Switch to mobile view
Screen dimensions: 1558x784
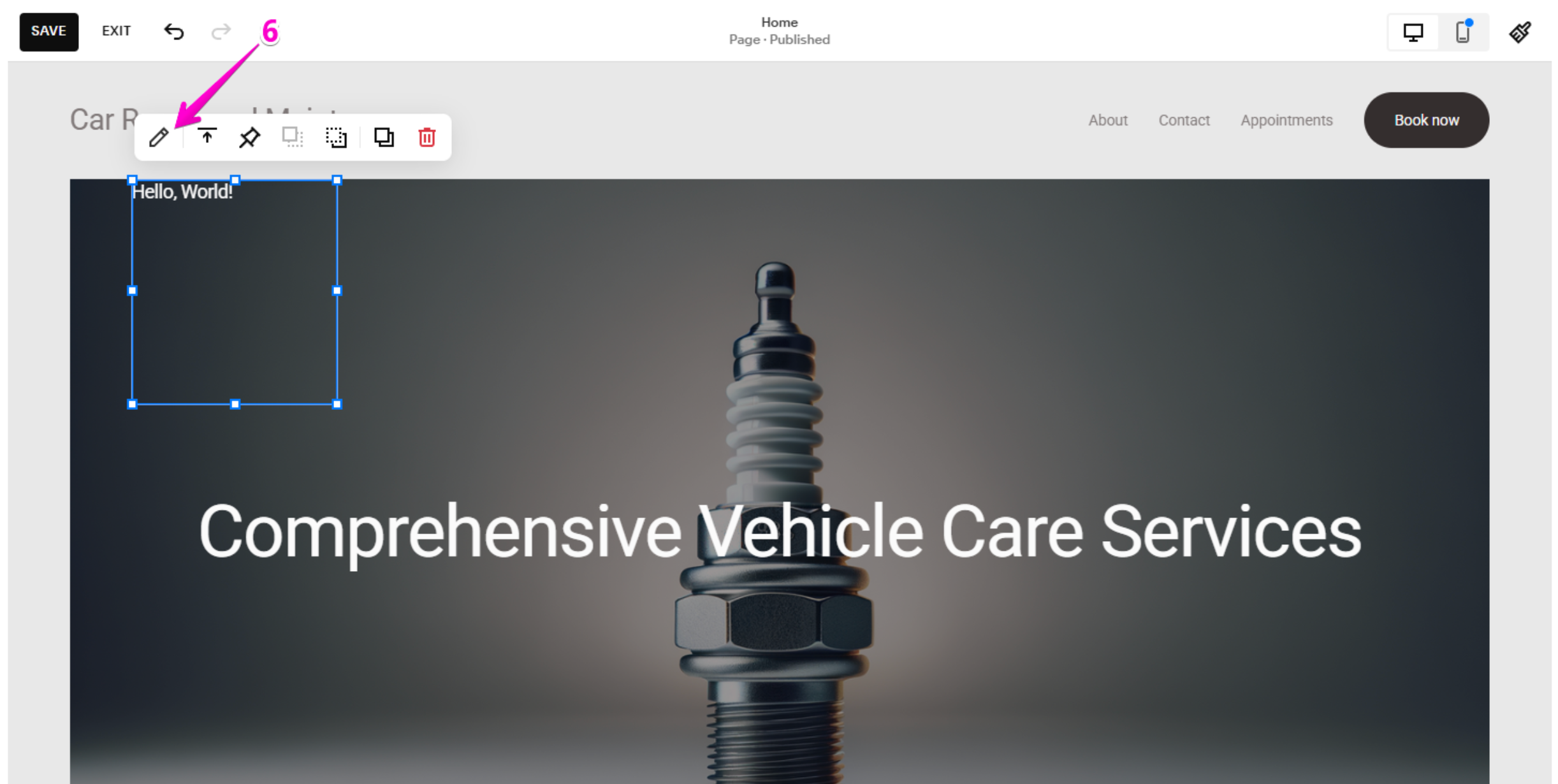pos(1463,32)
